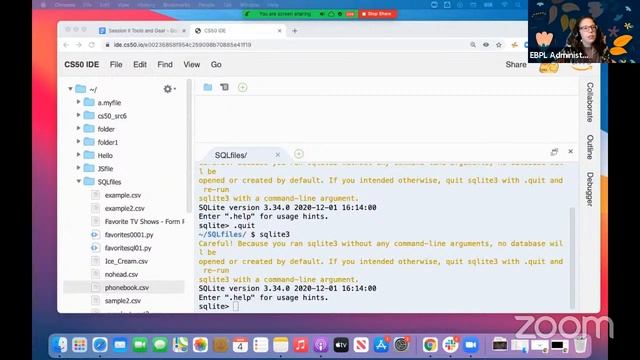Screen dimensions: 640x360
Task: Open Photos from the Dock
Action: point(200,345)
